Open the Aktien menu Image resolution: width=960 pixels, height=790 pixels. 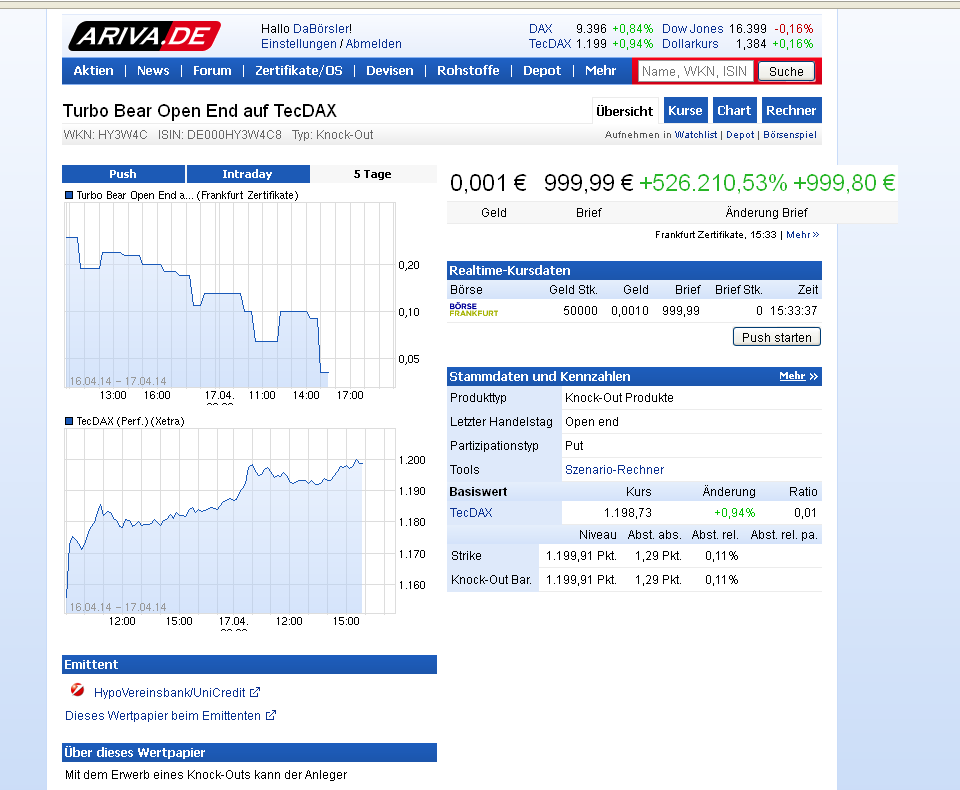(x=93, y=70)
